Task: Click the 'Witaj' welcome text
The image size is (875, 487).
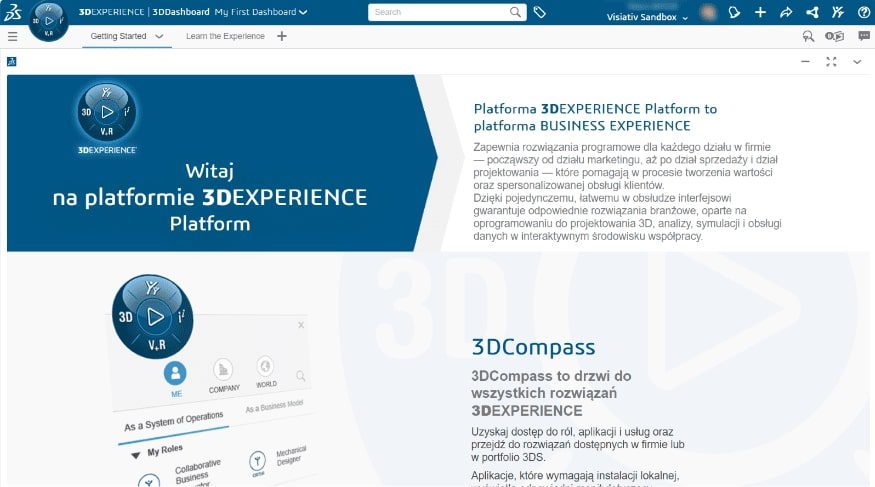Action: (210, 171)
